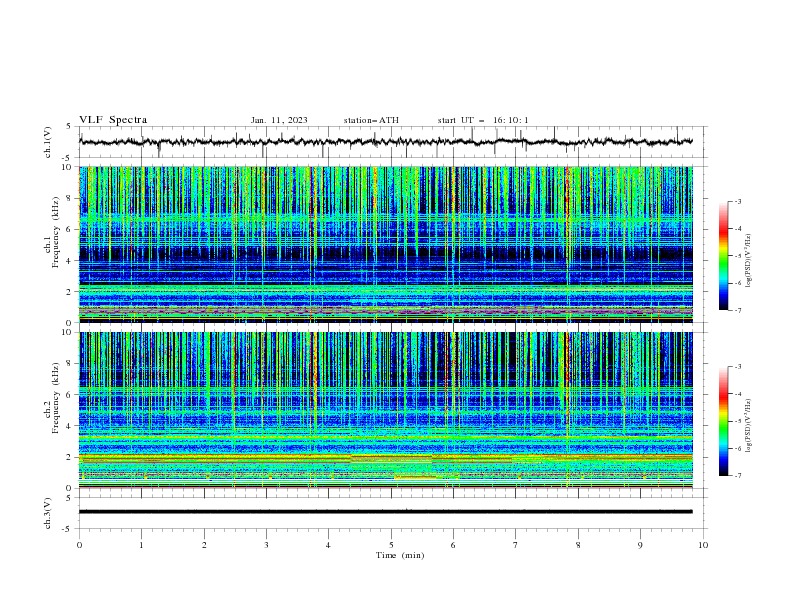792x612 pixels.
Task: Click the ch.2 spectrogram color bar
Action: [724, 421]
